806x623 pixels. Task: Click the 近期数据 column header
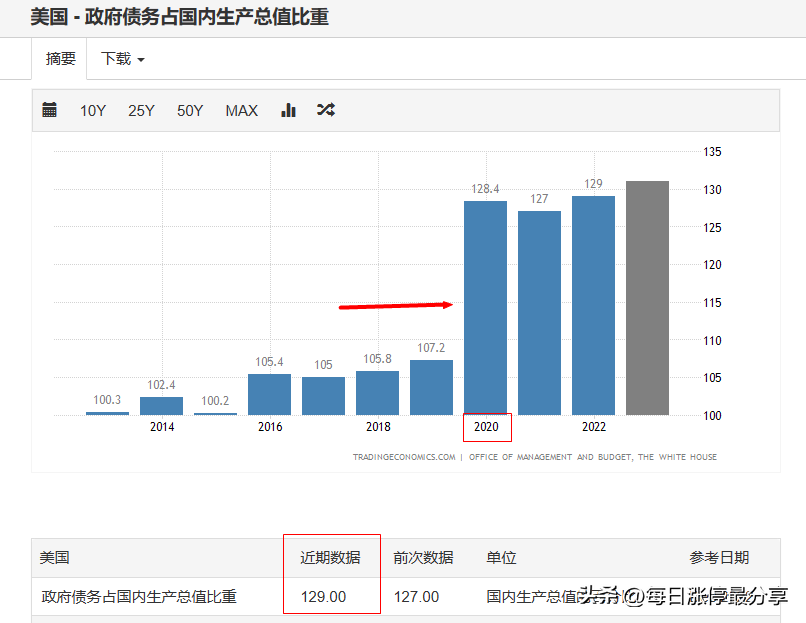[x=330, y=557]
